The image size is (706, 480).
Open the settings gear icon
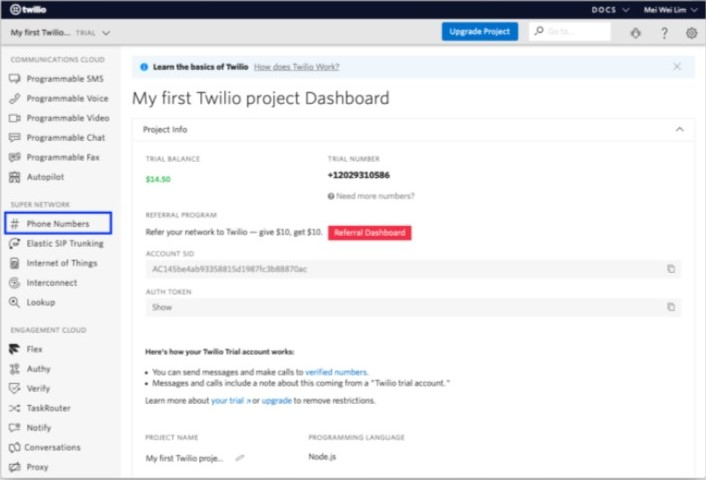(692, 33)
